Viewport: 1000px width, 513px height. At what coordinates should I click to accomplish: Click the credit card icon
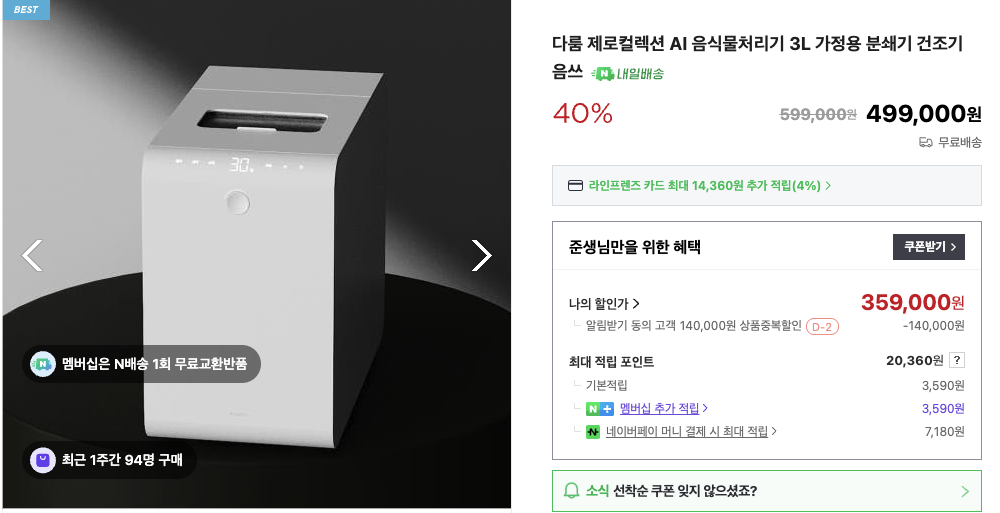575,185
